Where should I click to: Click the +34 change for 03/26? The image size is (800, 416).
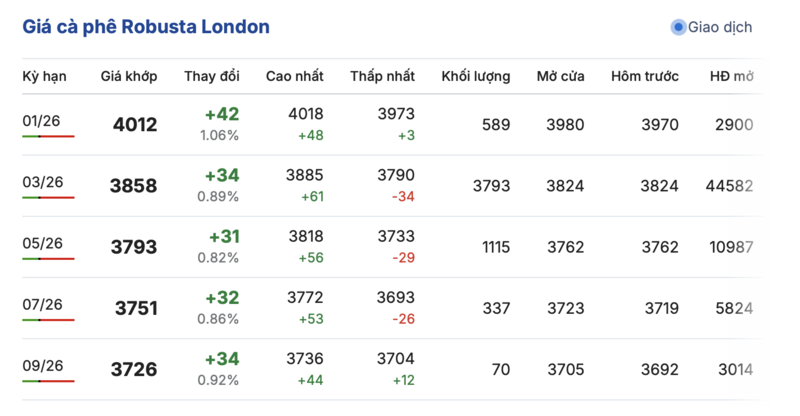[x=221, y=175]
